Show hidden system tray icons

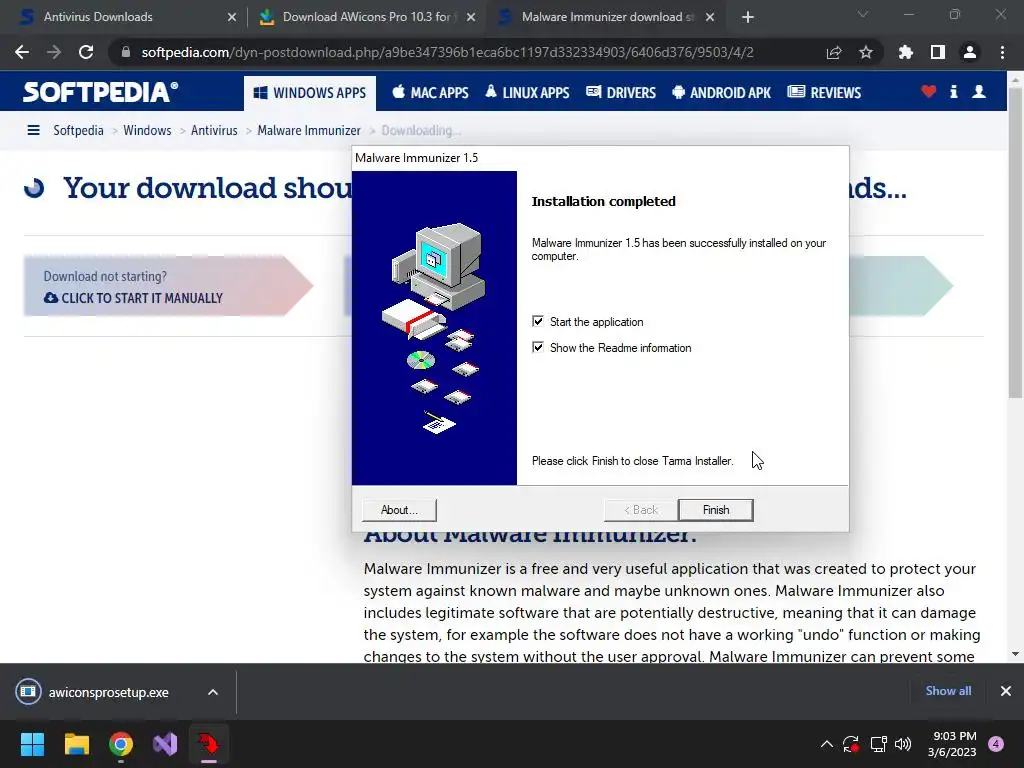[827, 744]
